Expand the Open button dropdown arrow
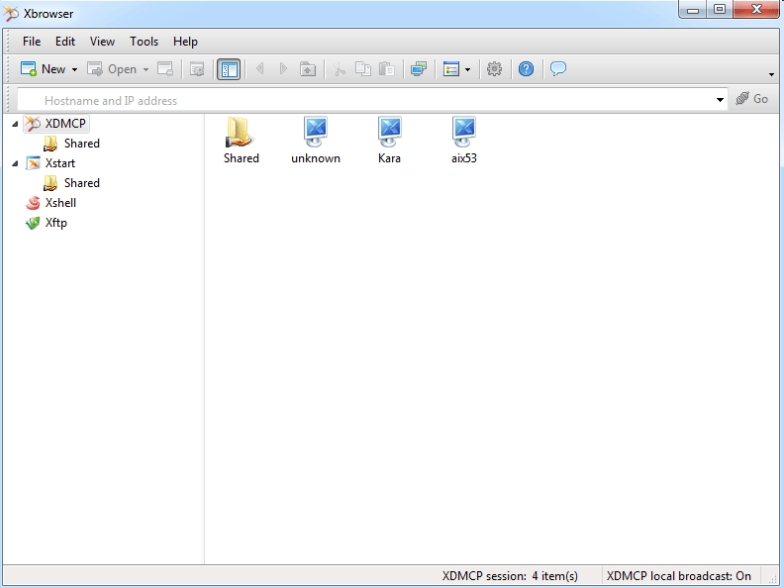The width and height of the screenshot is (784, 588). click(146, 70)
